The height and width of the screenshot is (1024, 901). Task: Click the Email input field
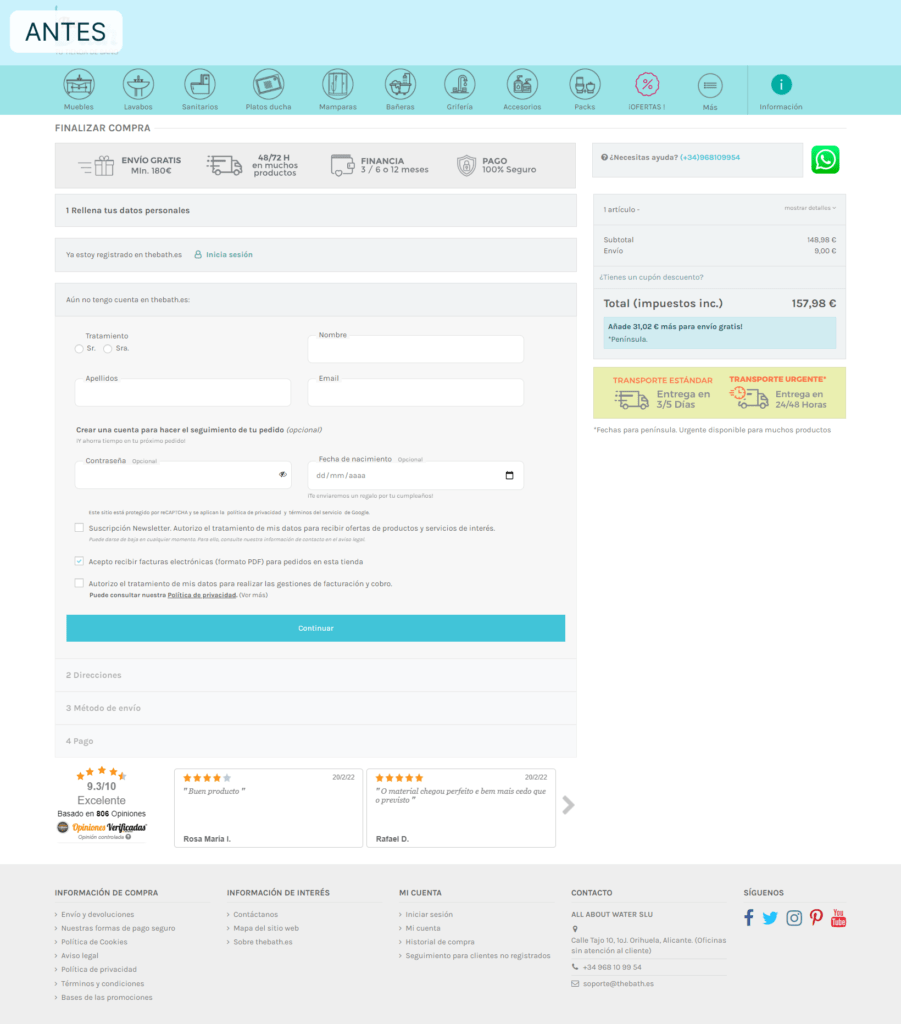(415, 393)
